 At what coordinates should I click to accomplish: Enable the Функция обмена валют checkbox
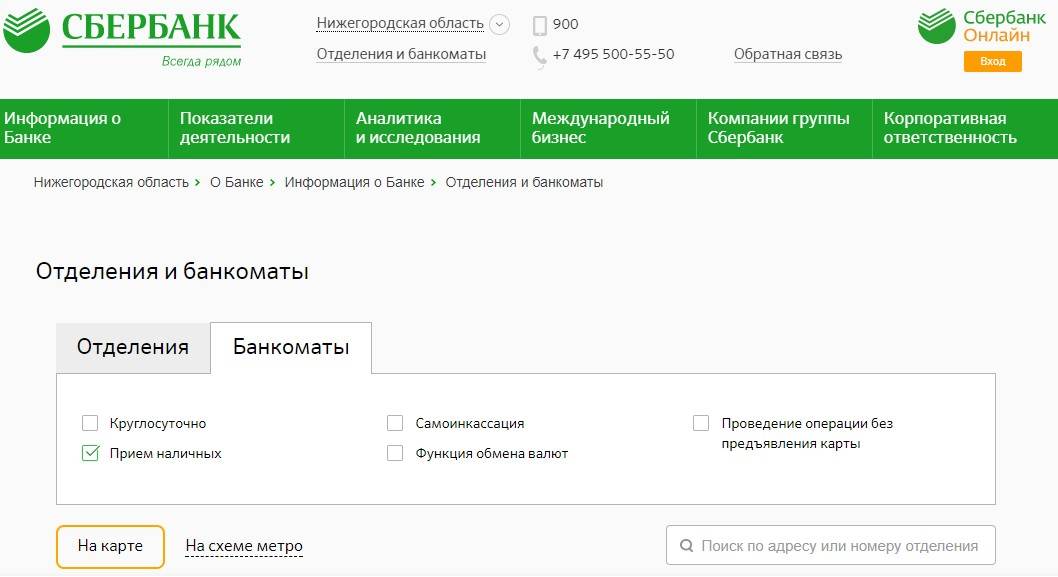[395, 453]
